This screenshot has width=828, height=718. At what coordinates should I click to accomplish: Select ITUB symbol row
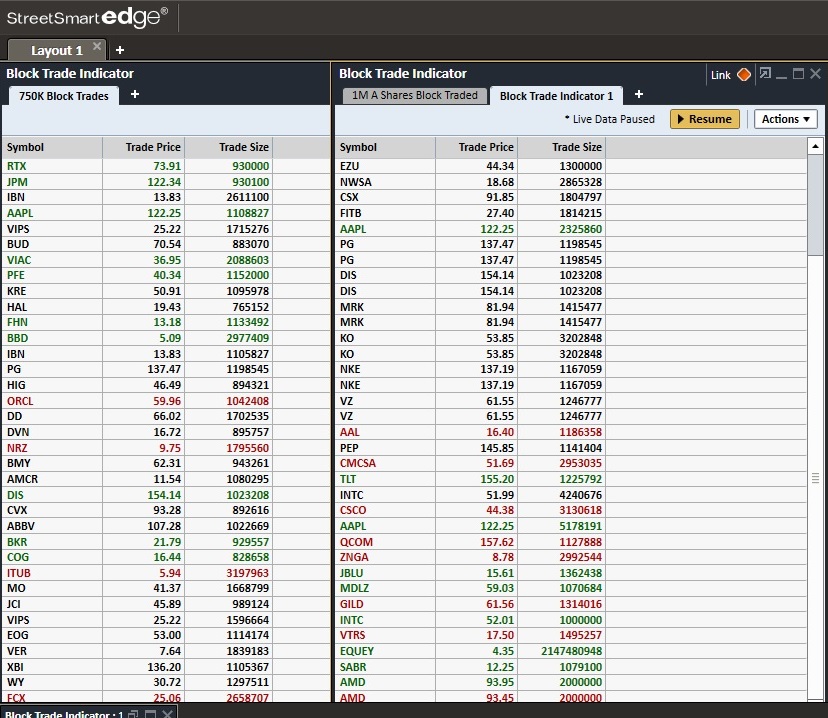tap(18, 573)
